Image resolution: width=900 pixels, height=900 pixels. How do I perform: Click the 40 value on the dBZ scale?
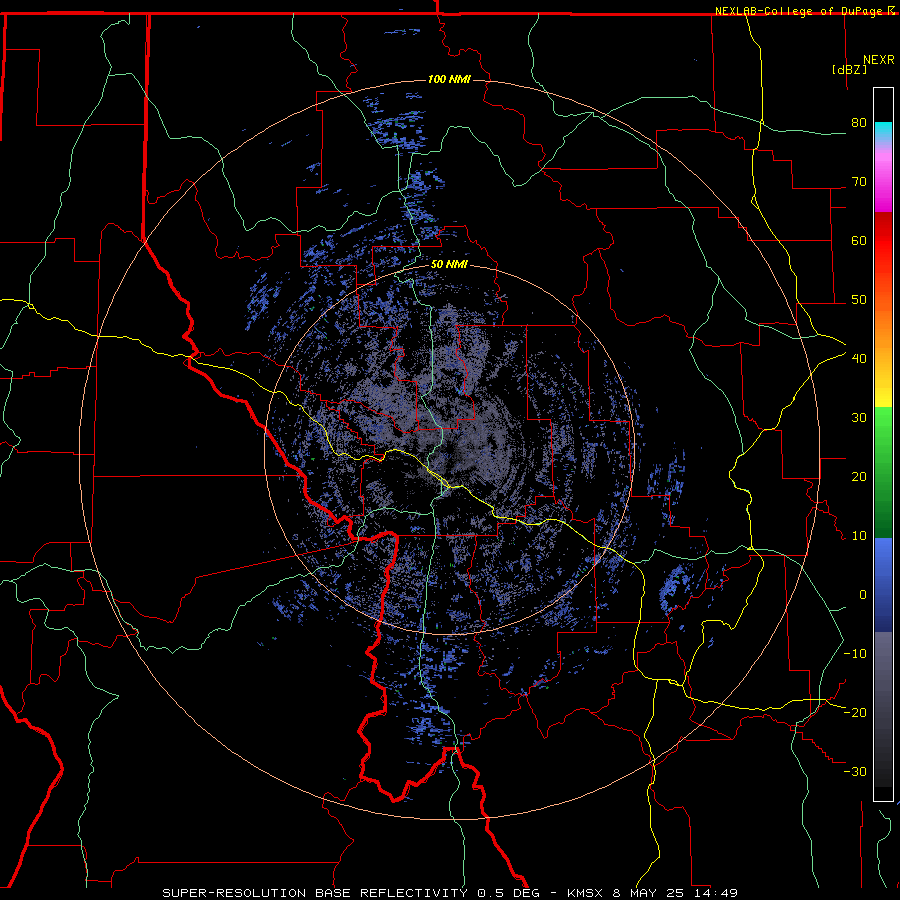859,359
